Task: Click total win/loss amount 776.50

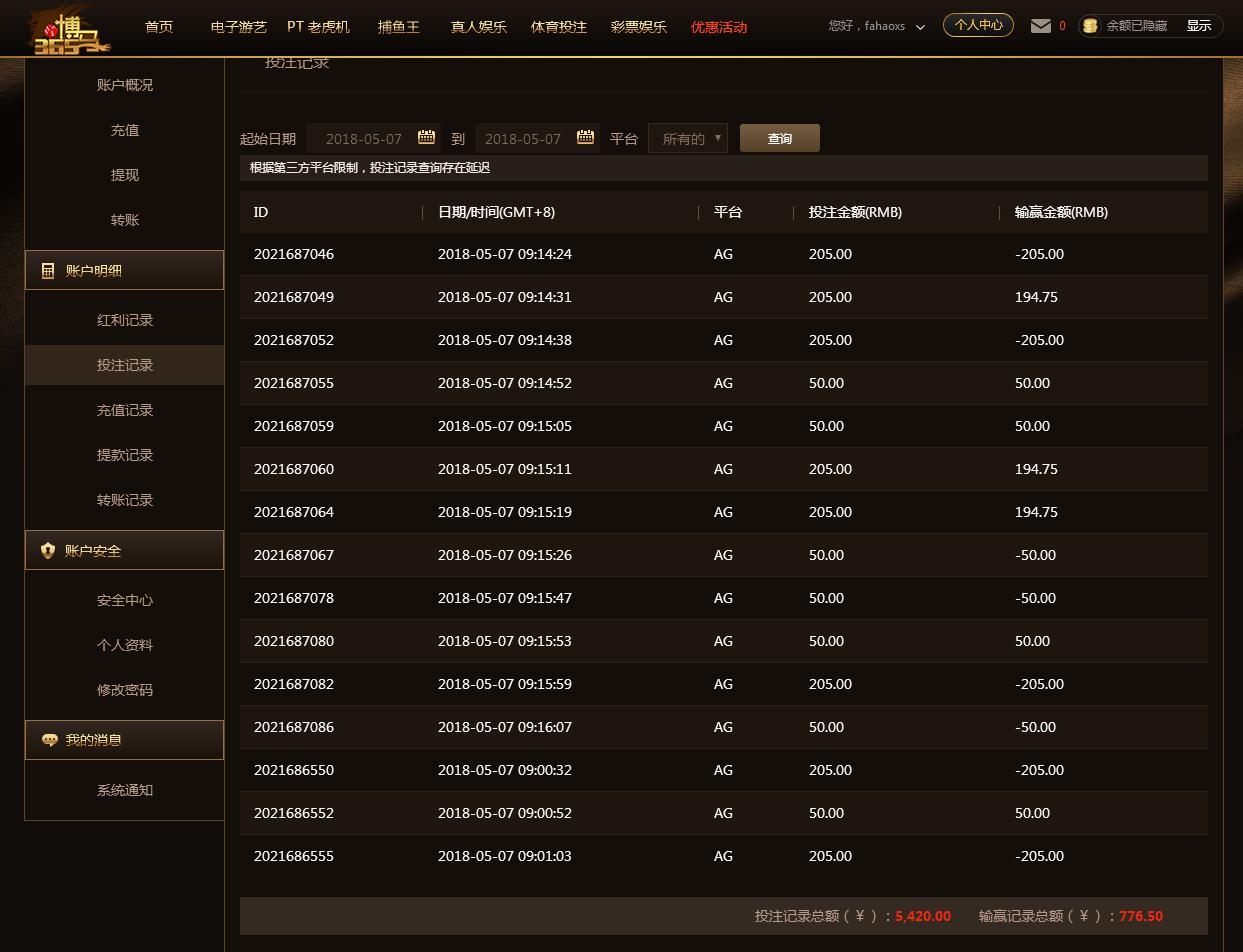Action: (1141, 916)
